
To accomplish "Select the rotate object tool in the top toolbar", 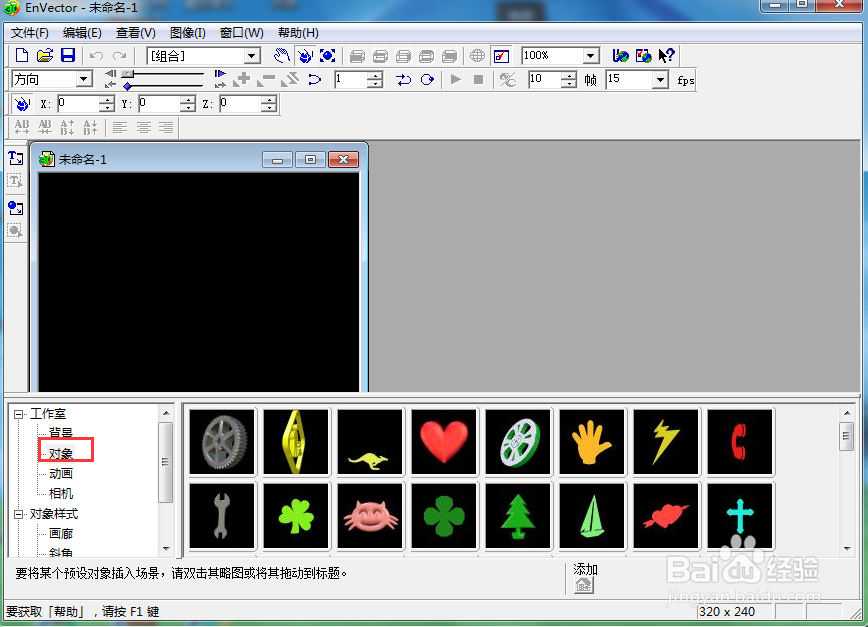I will coord(304,55).
